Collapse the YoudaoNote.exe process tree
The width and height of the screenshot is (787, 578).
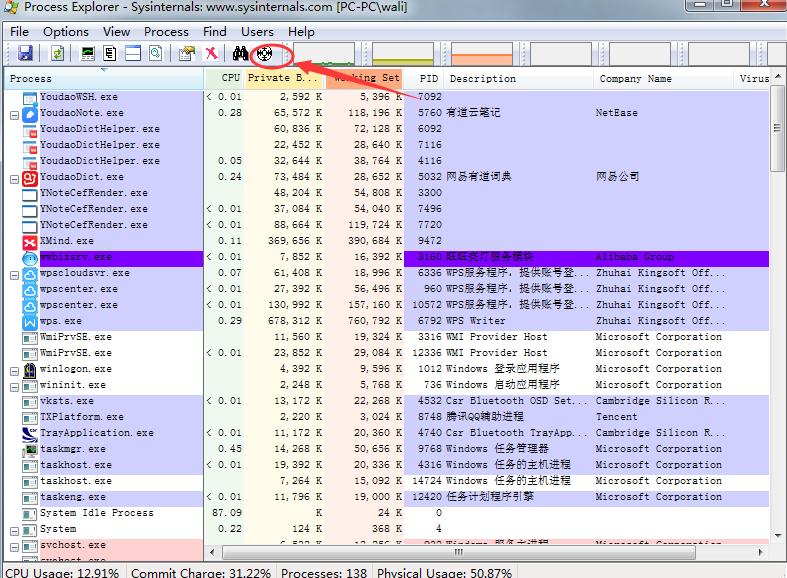tap(14, 114)
